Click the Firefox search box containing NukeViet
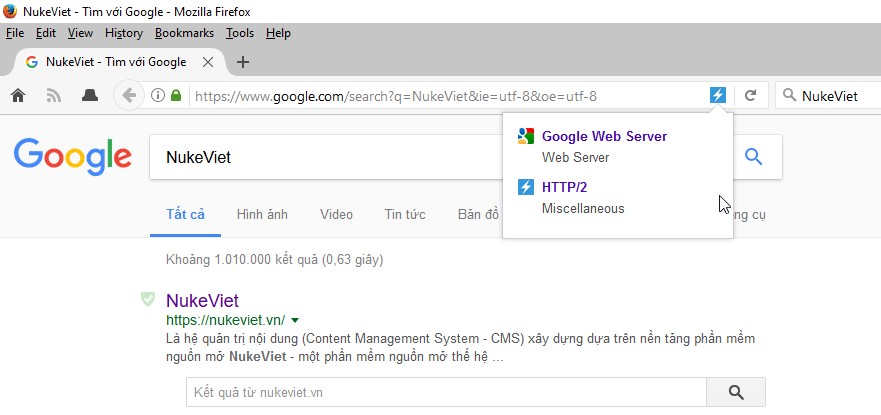 coord(828,95)
